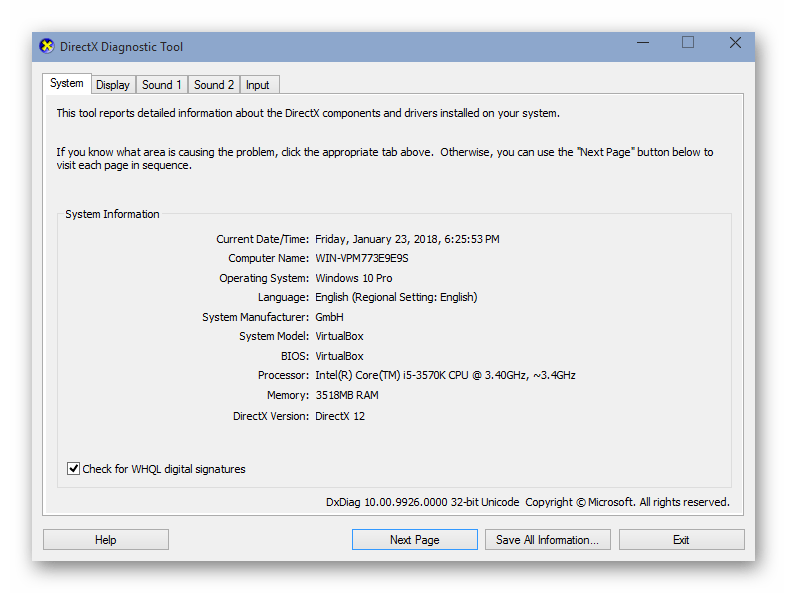Viewport: 787px width, 593px height.
Task: Open the Display tab
Action: [x=113, y=85]
